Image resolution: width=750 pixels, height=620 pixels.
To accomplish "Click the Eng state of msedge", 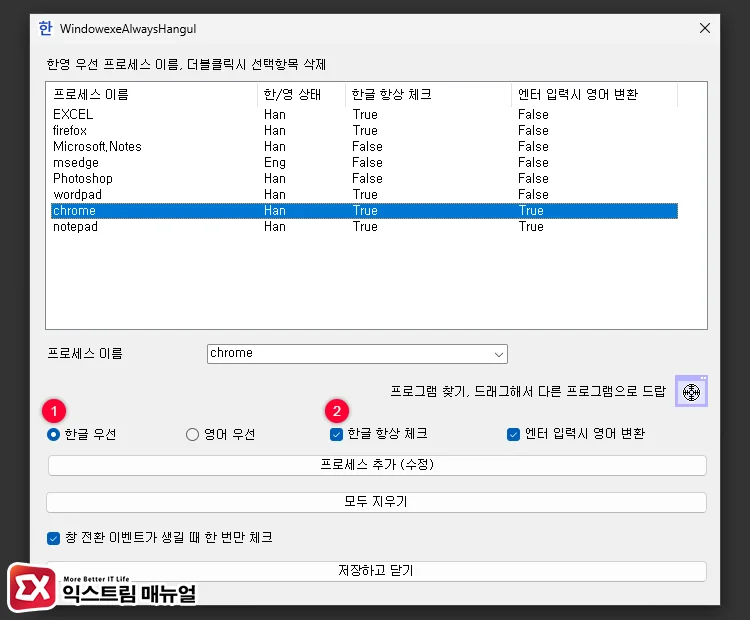I will (275, 163).
